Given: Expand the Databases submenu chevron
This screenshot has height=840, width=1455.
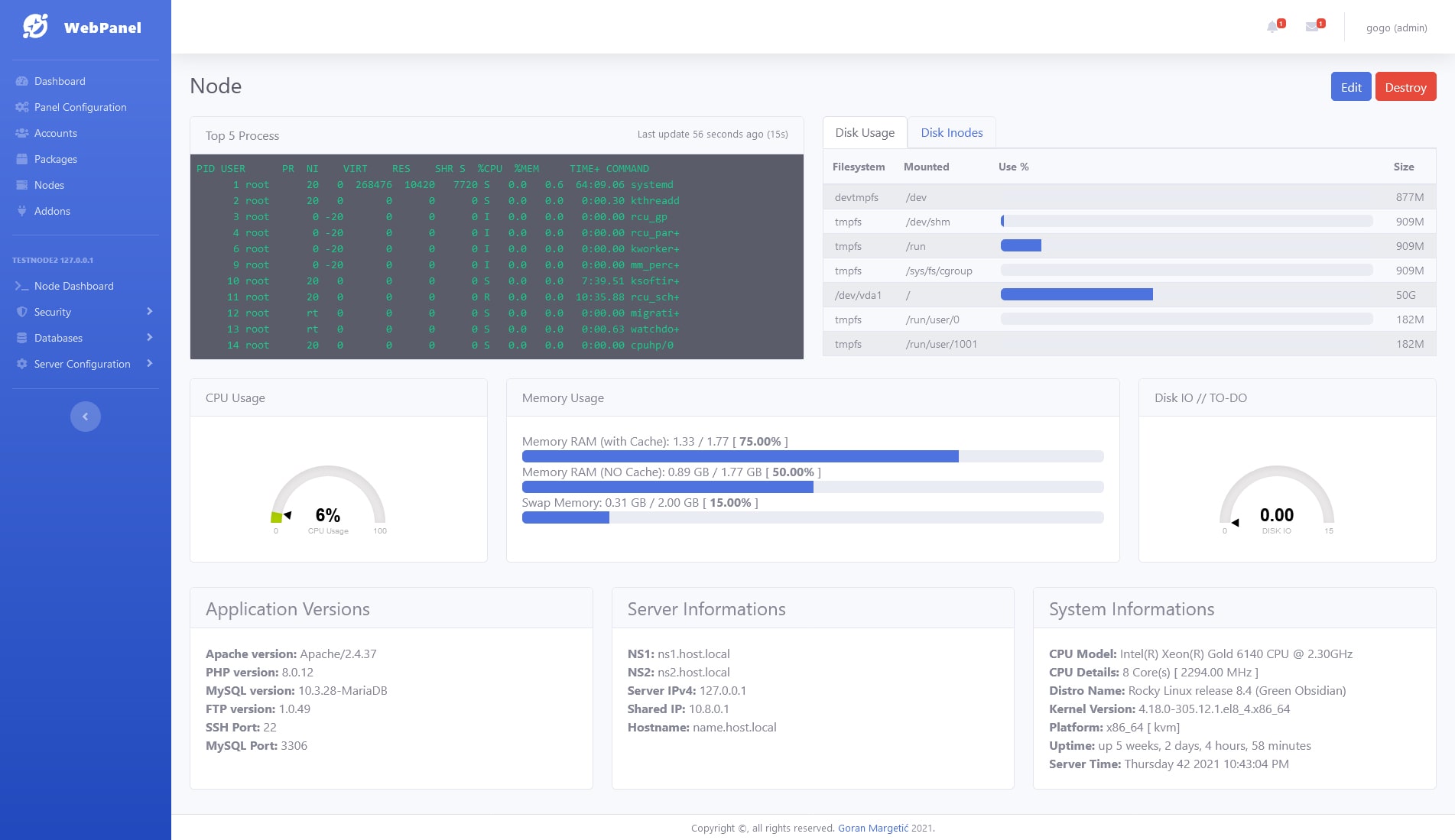Looking at the screenshot, I should (x=150, y=337).
